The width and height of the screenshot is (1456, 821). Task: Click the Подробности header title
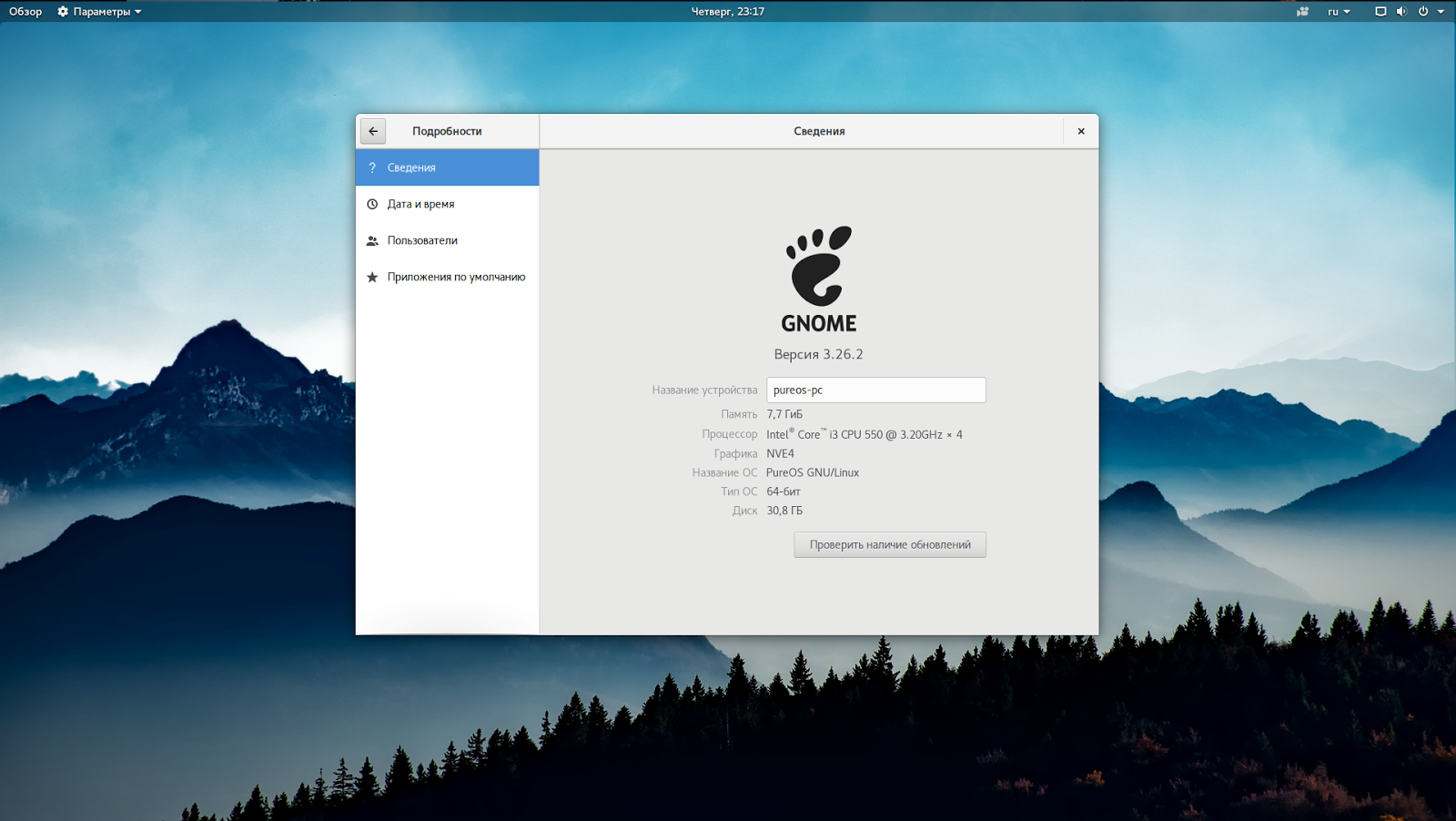click(x=447, y=131)
